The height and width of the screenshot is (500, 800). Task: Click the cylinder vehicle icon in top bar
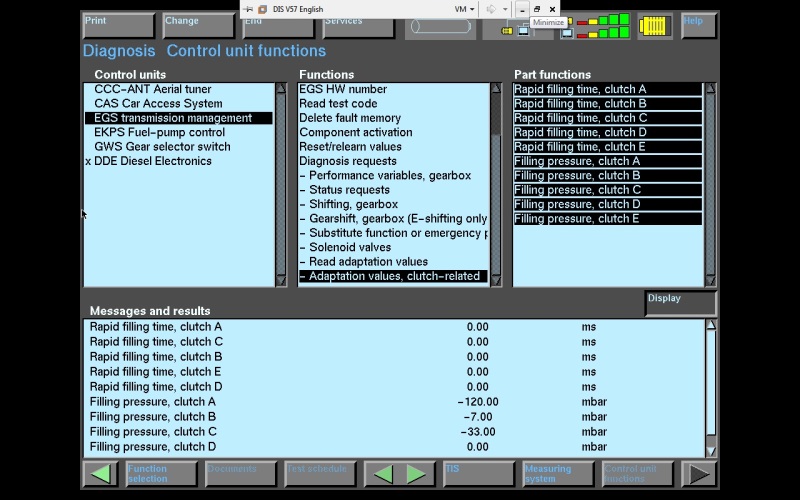click(440, 28)
